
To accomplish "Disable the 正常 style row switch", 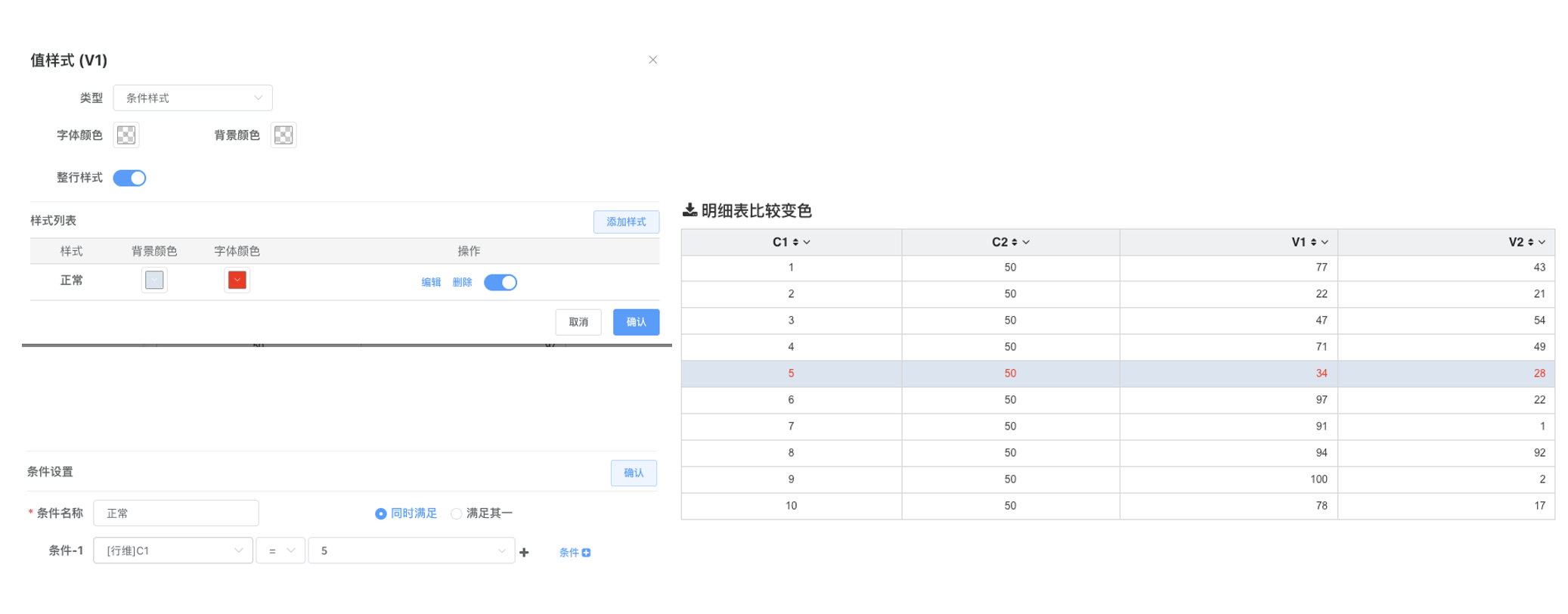I will pos(500,282).
